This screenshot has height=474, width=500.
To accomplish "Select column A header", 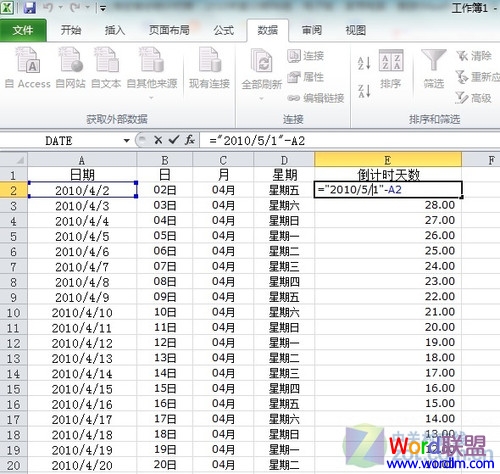I will click(82, 160).
